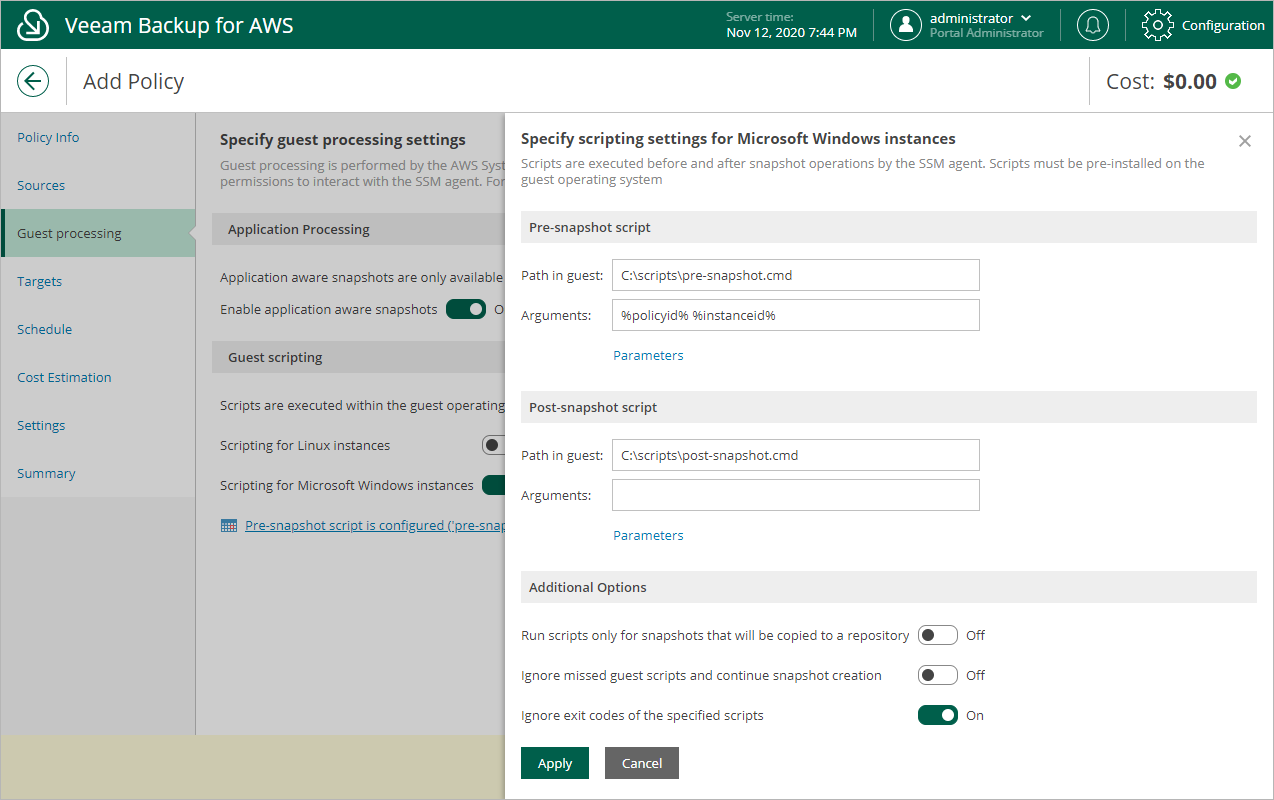The width and height of the screenshot is (1274, 800).
Task: Click the Pre-snapshot script section header
Action: click(889, 227)
